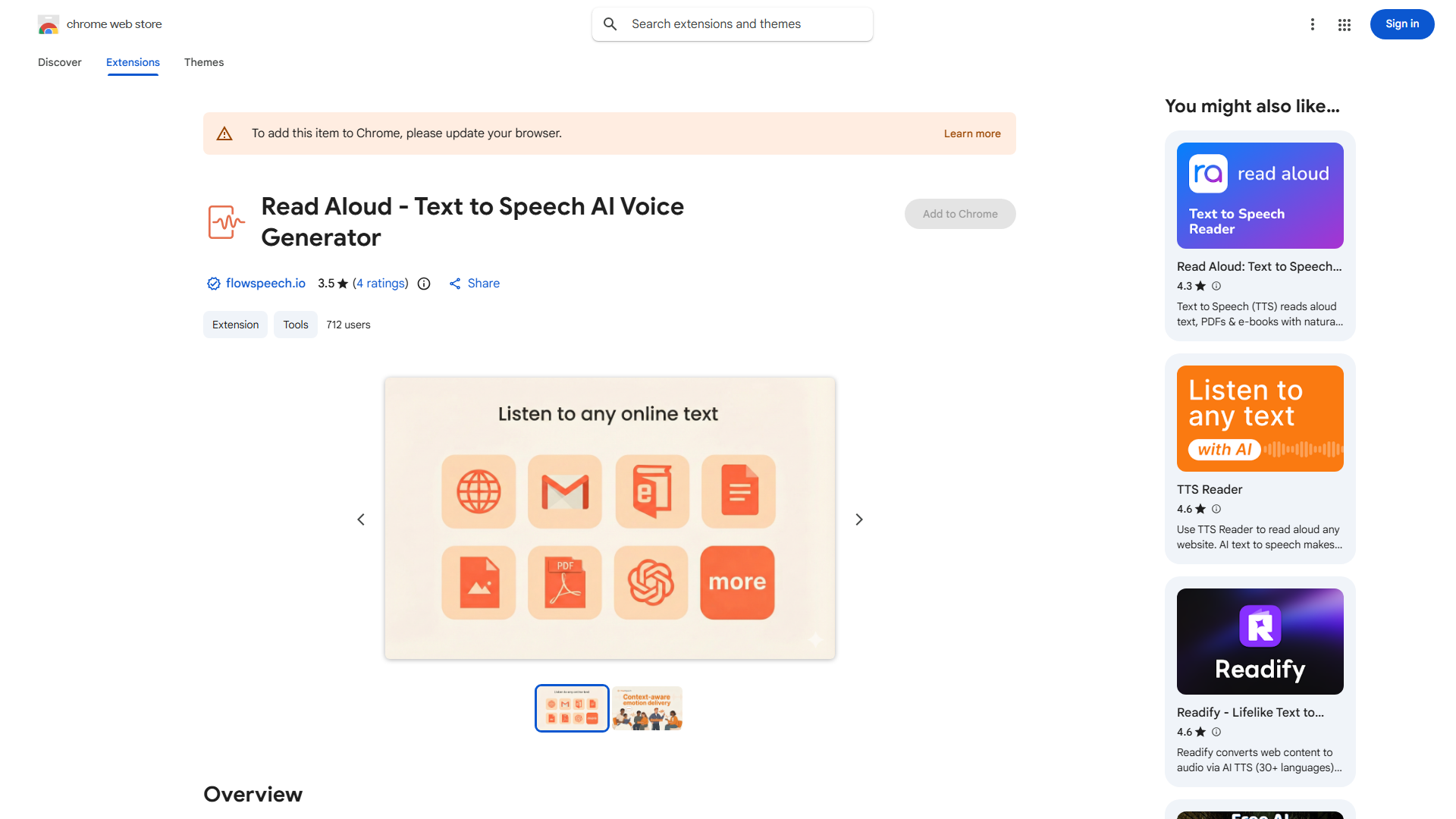Open the Learn more link in warning banner

point(972,133)
